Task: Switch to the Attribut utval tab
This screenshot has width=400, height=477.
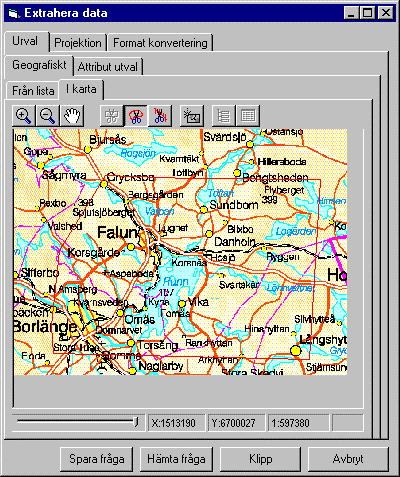Action: click(x=108, y=67)
